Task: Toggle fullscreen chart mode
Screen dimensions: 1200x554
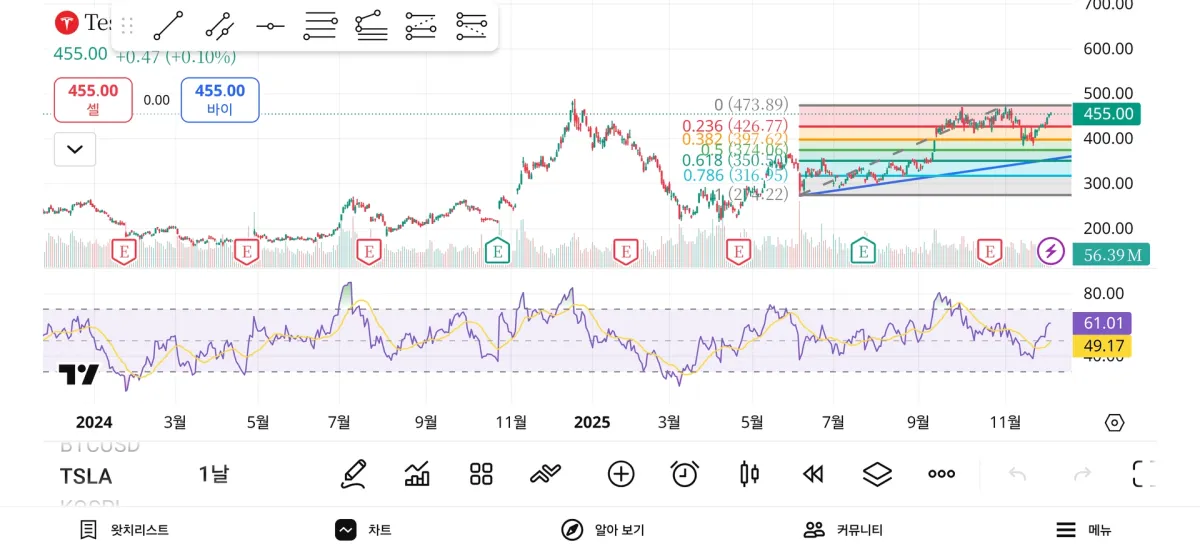Action: 1144,474
